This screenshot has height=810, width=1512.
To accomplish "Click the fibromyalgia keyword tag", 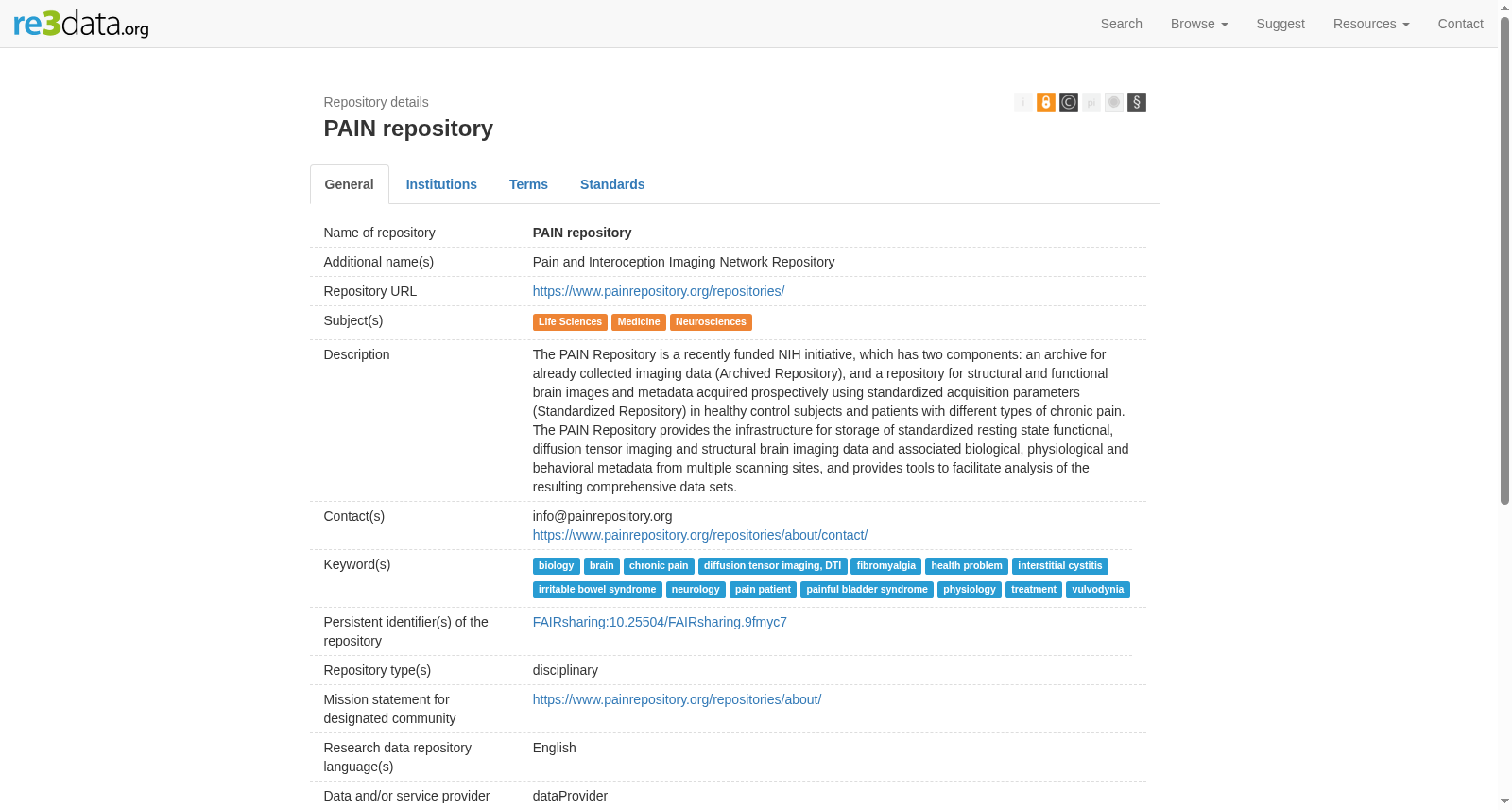I will pos(886,566).
